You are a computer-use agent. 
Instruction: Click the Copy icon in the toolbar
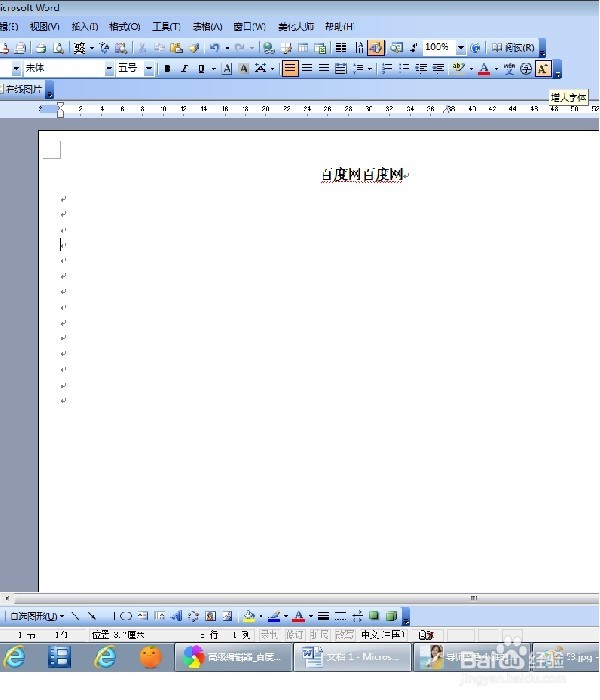159,47
